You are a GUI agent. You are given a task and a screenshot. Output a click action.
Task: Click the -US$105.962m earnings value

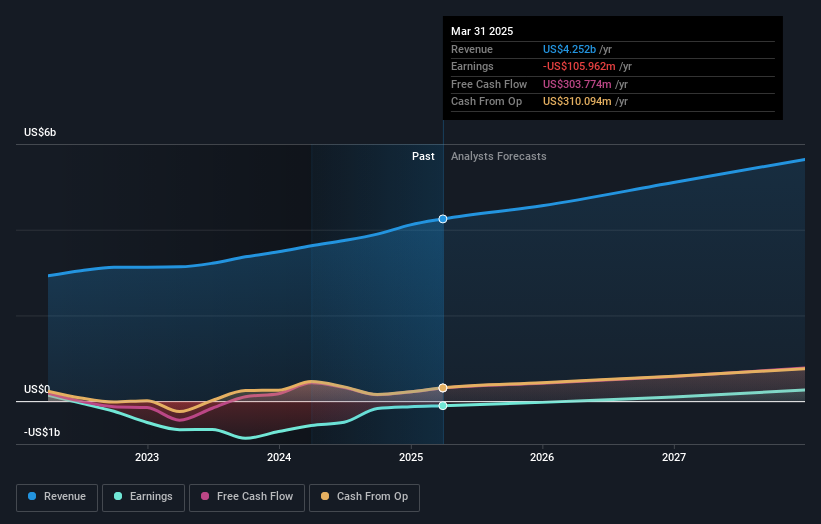coord(579,66)
